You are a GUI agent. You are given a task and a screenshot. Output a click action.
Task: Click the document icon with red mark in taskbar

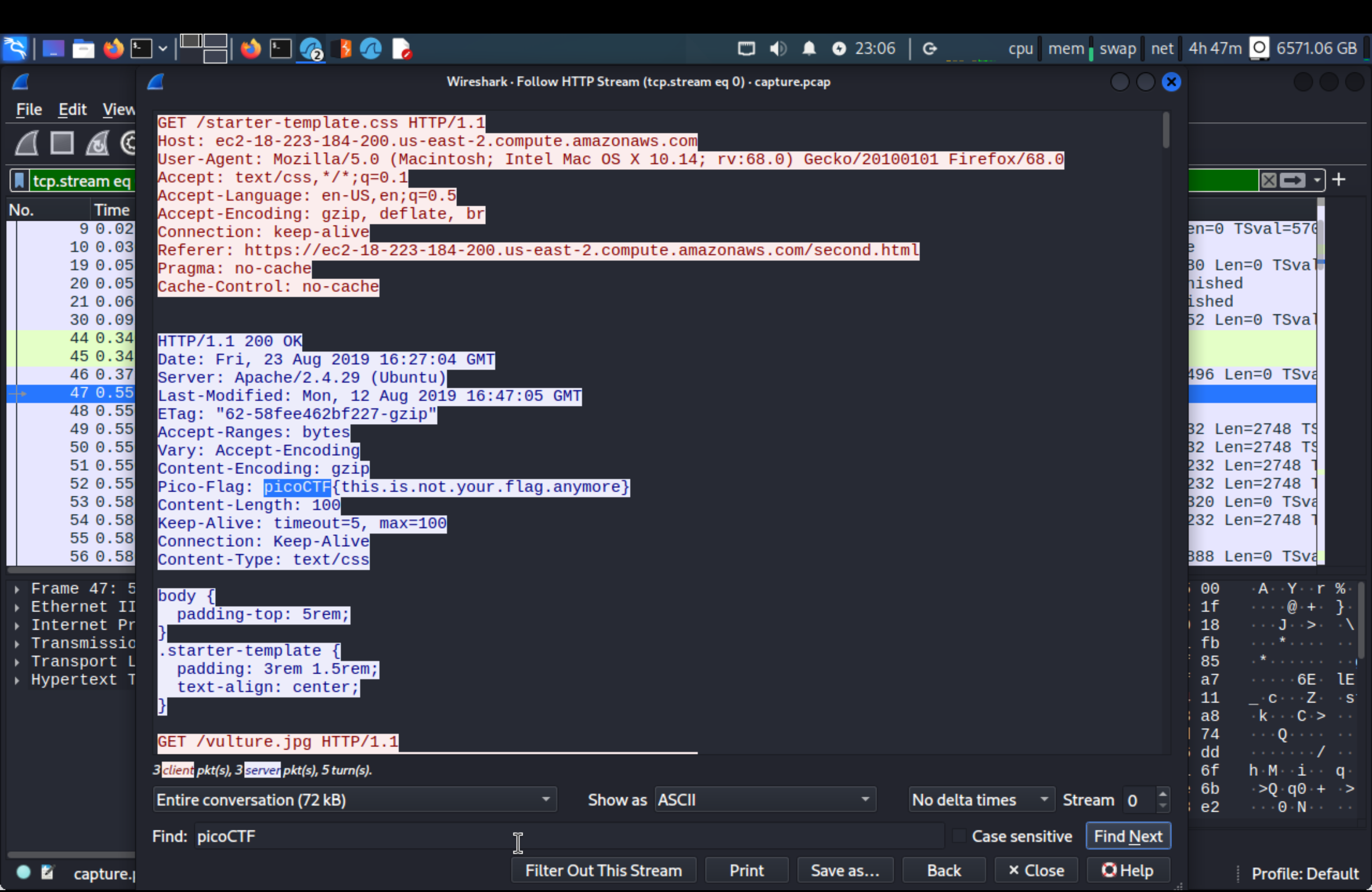[401, 49]
